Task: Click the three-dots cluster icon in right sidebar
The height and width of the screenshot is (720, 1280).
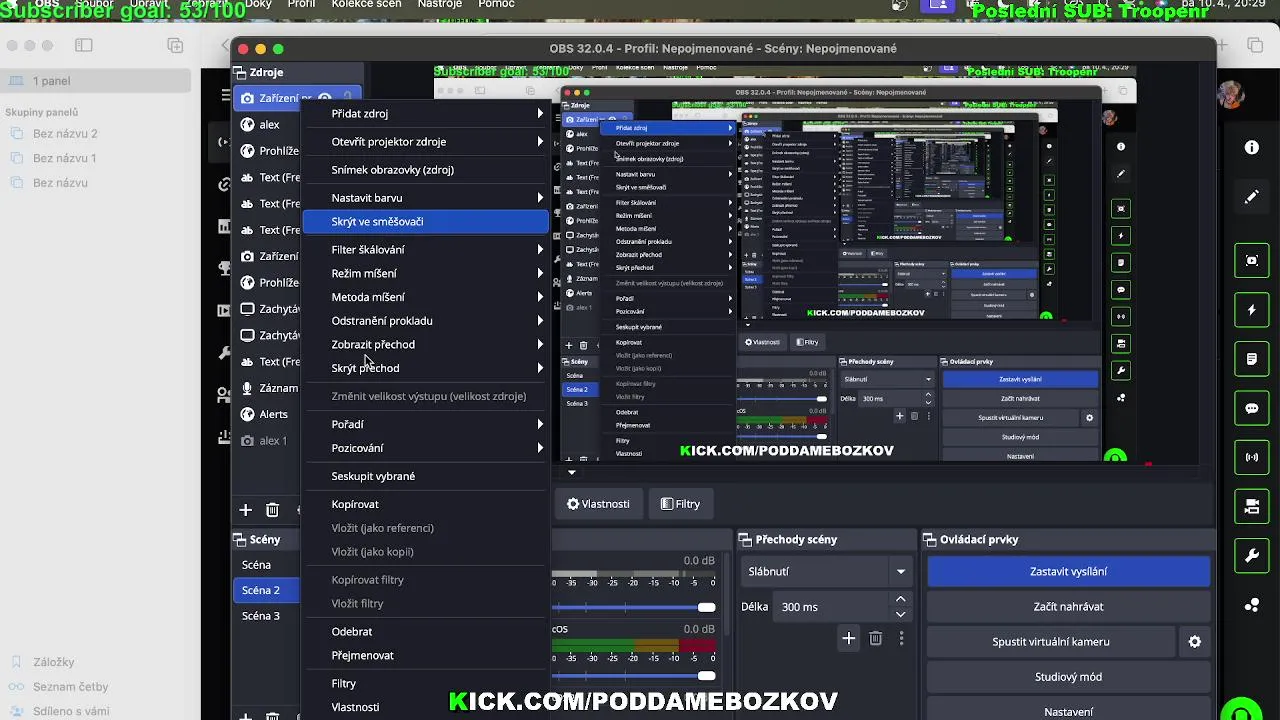Action: (1251, 605)
